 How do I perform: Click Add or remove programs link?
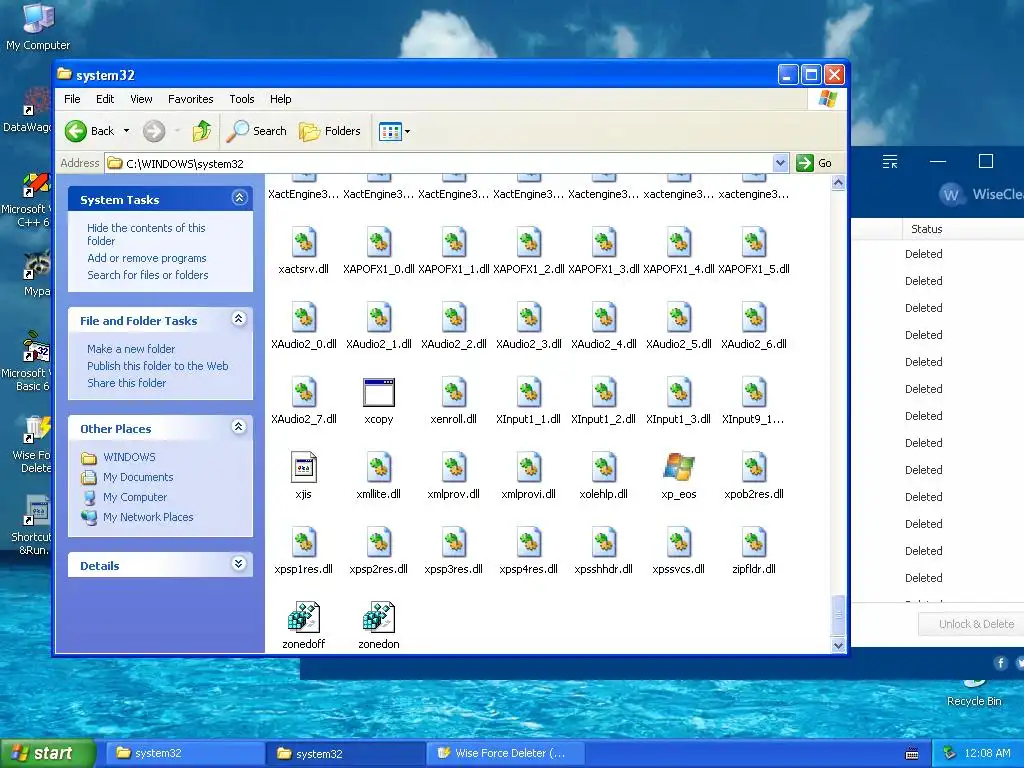coord(147,258)
